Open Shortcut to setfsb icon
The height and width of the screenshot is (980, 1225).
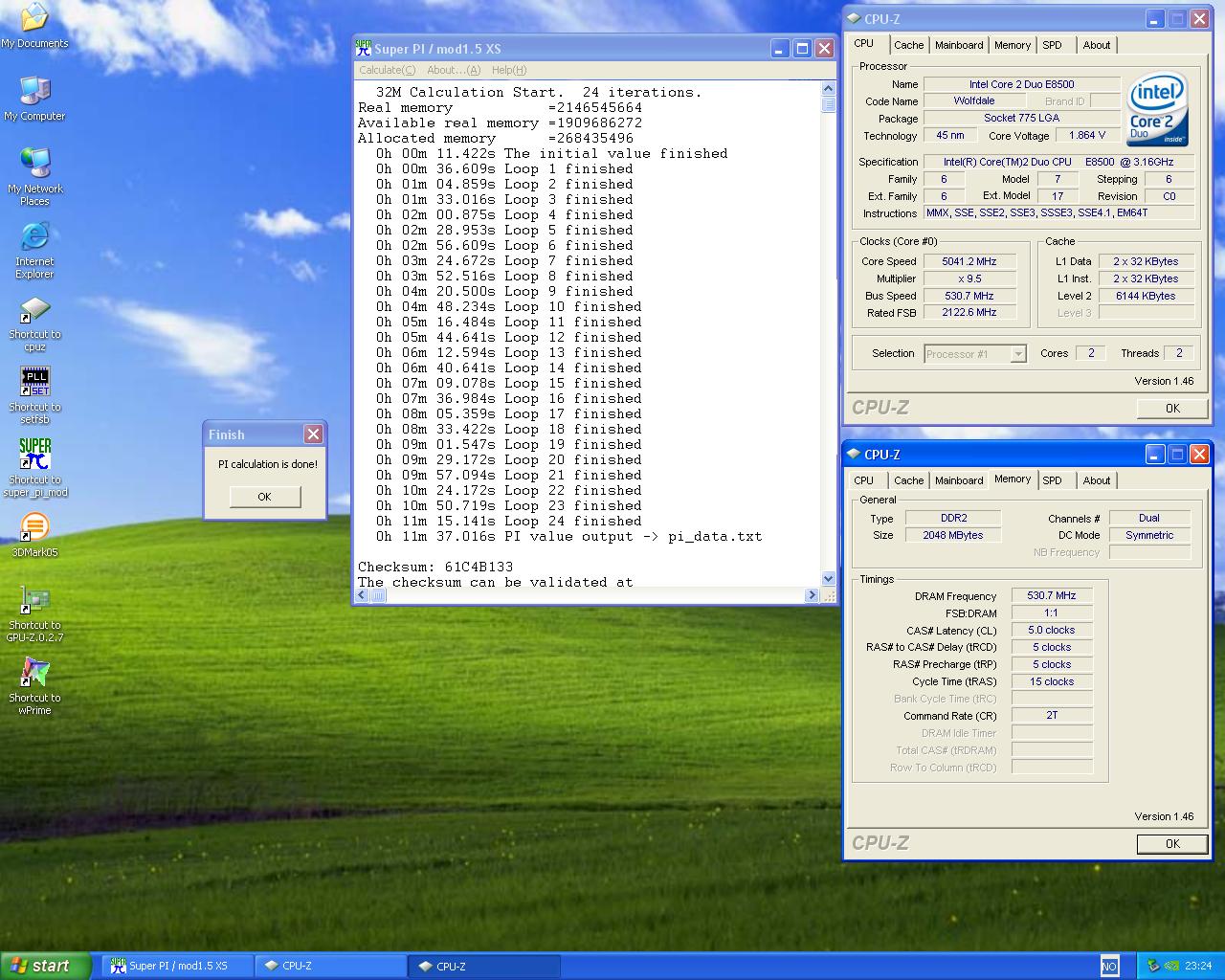point(34,395)
